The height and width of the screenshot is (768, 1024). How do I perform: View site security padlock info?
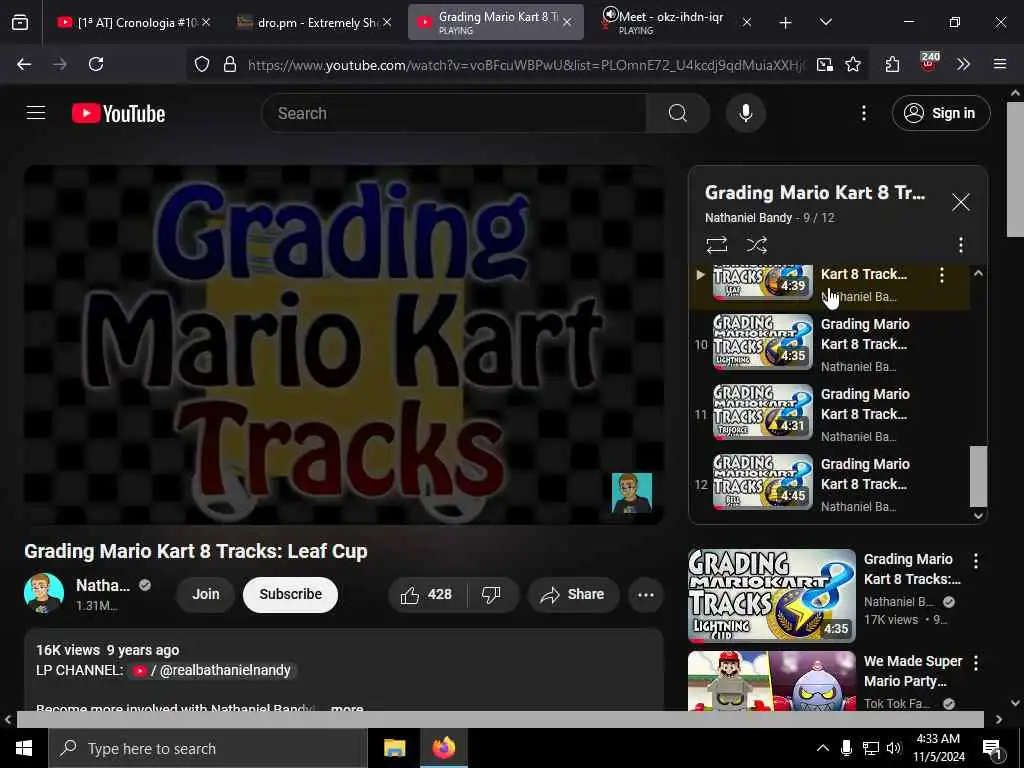tap(229, 64)
